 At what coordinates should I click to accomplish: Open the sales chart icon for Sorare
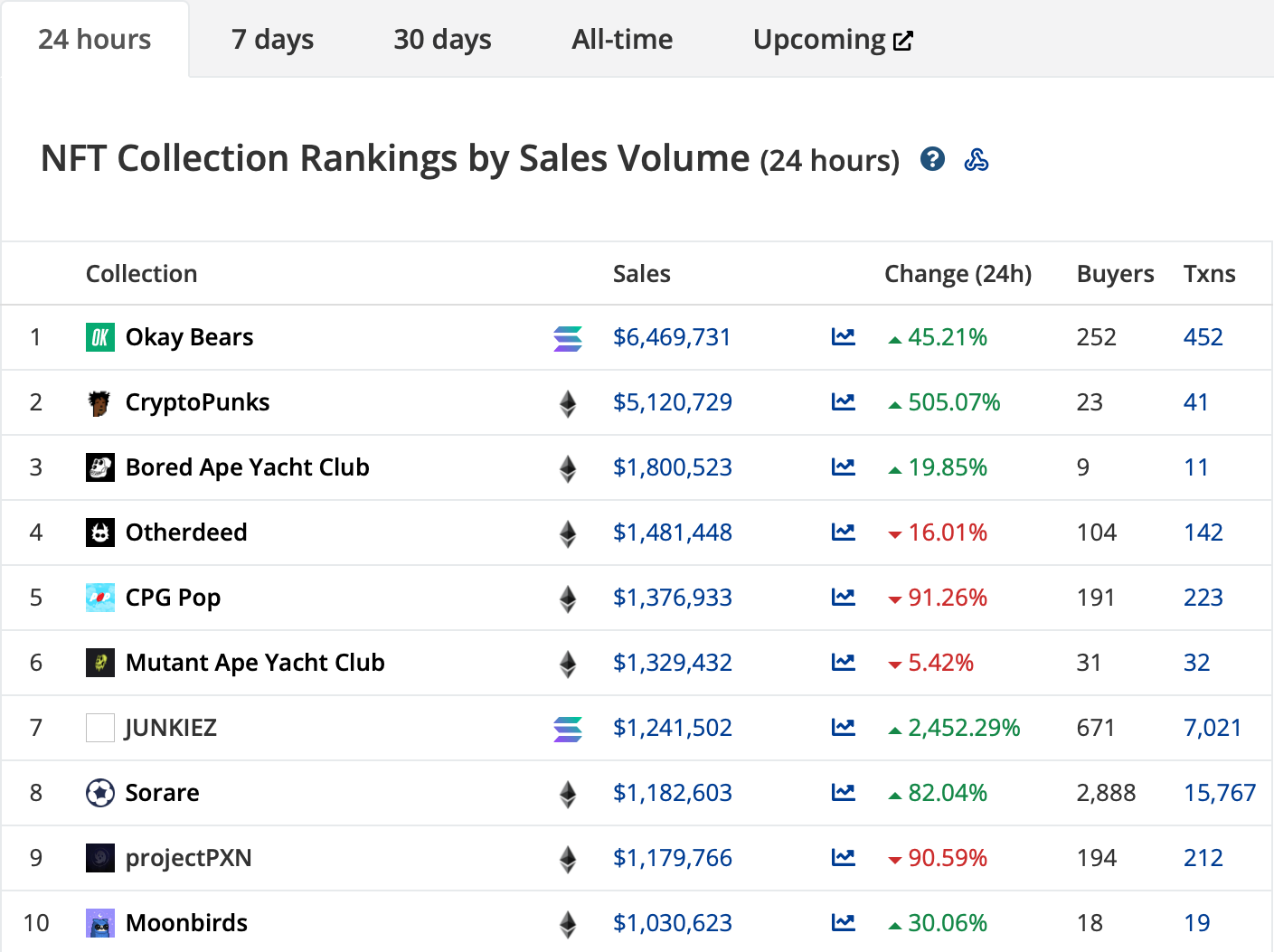(x=844, y=793)
